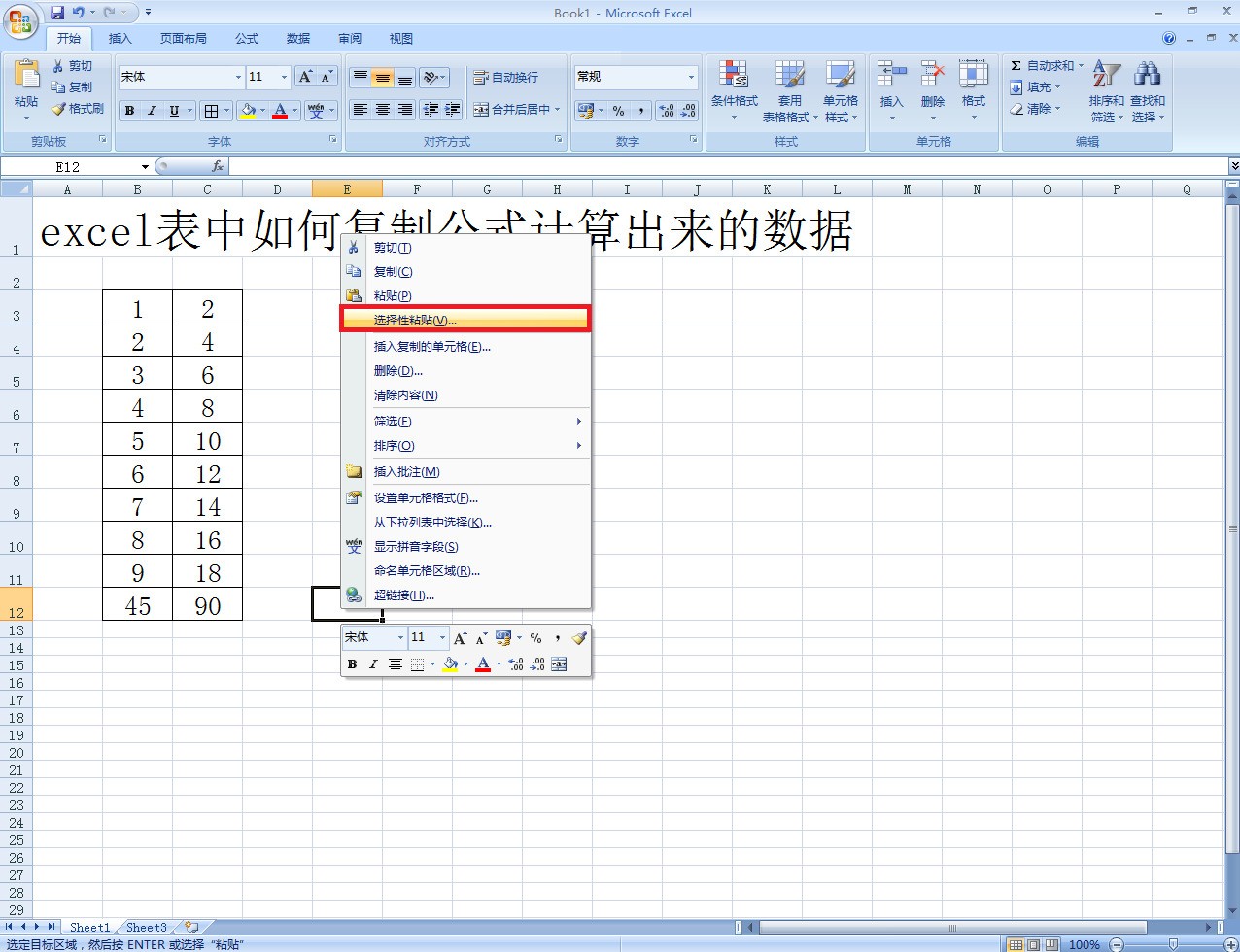1240x952 pixels.
Task: Click the find and select binoculars
Action: tap(1147, 76)
